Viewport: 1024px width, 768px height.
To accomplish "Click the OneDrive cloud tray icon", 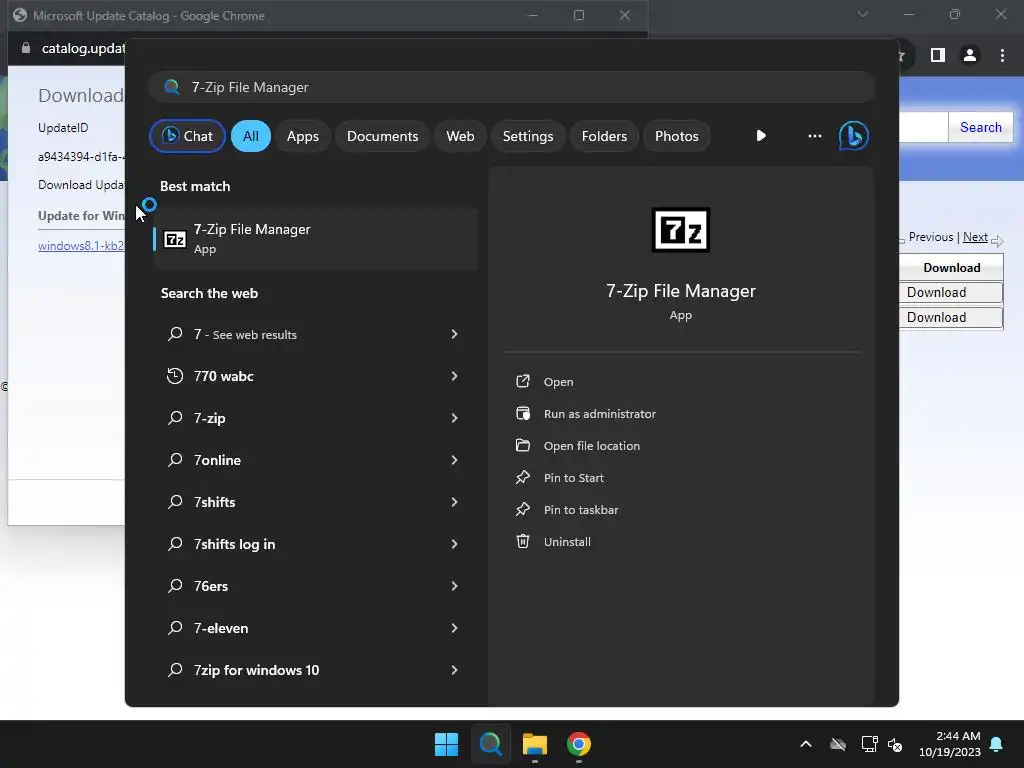I will click(x=838, y=744).
